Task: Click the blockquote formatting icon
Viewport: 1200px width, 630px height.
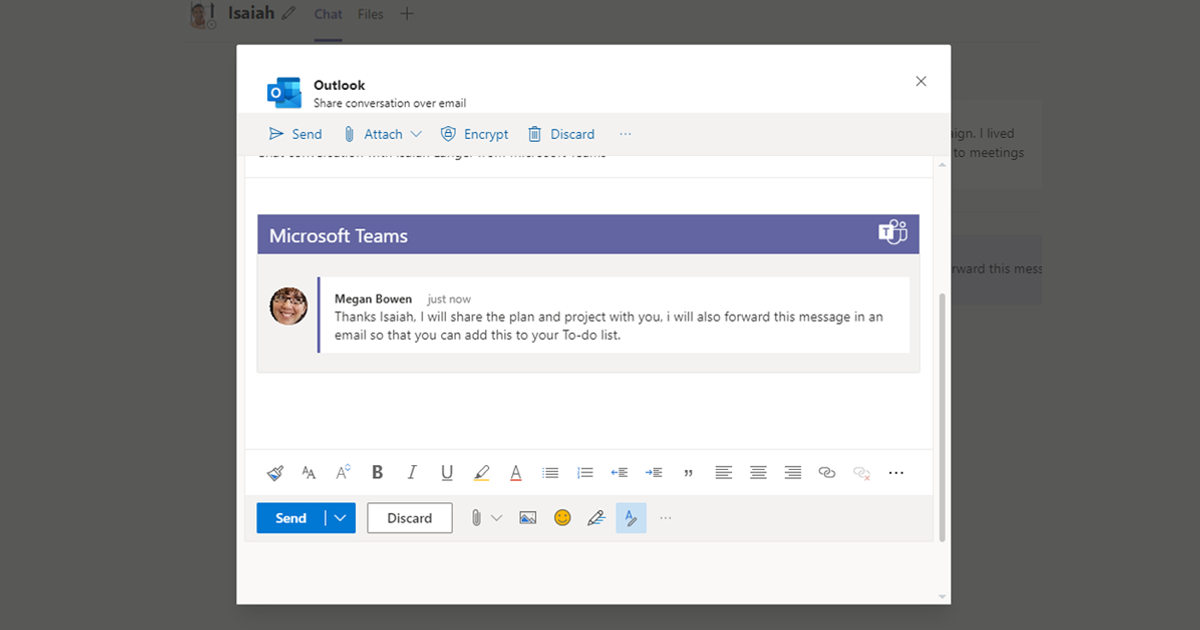Action: (x=688, y=472)
